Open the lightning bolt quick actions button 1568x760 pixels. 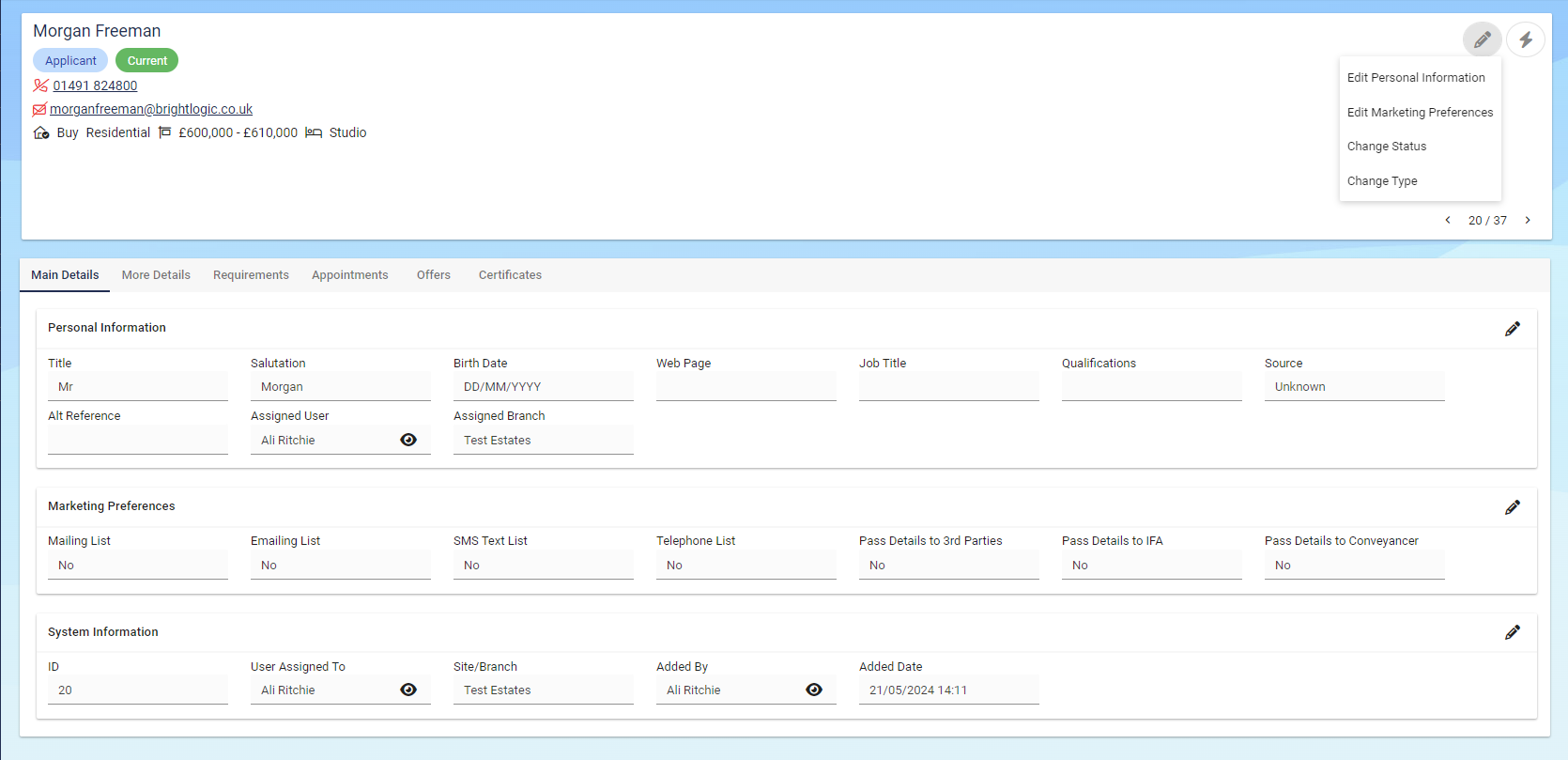point(1526,39)
